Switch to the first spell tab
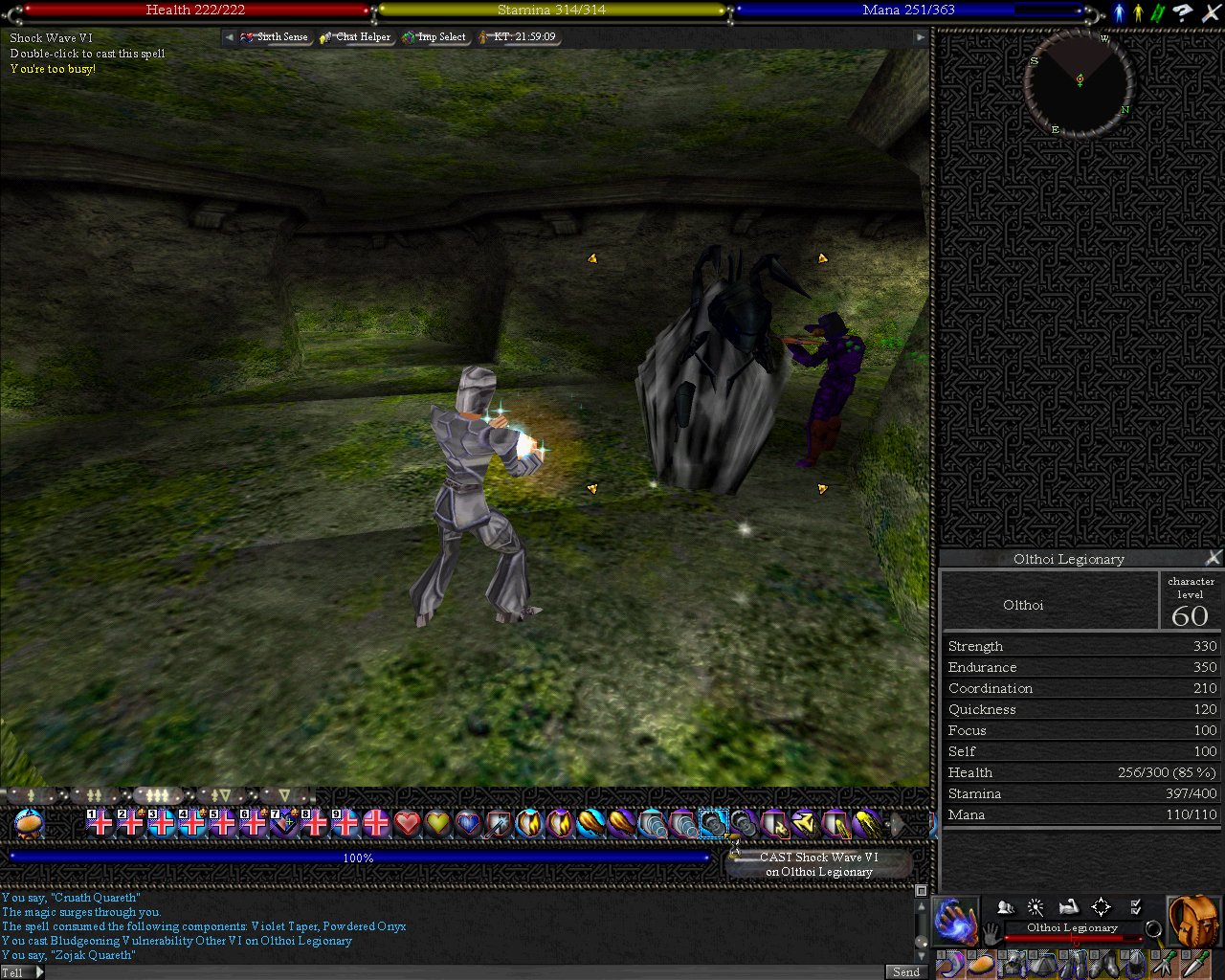 [32, 795]
